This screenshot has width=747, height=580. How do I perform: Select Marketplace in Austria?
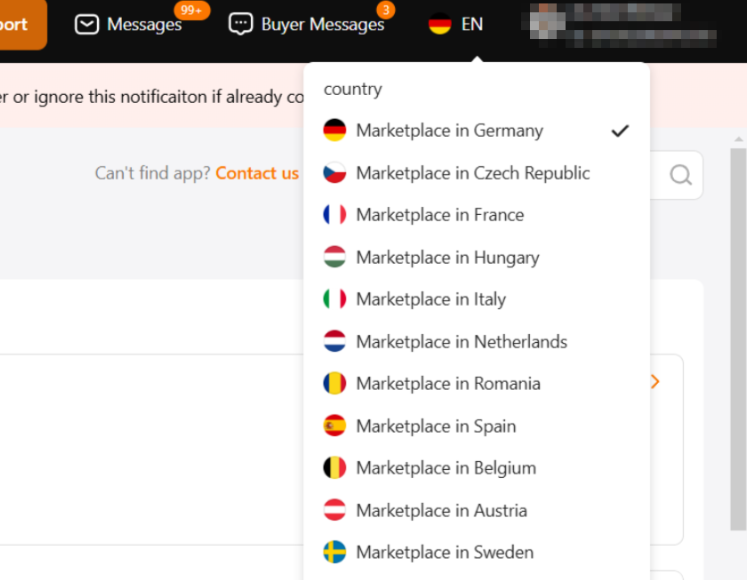click(441, 510)
